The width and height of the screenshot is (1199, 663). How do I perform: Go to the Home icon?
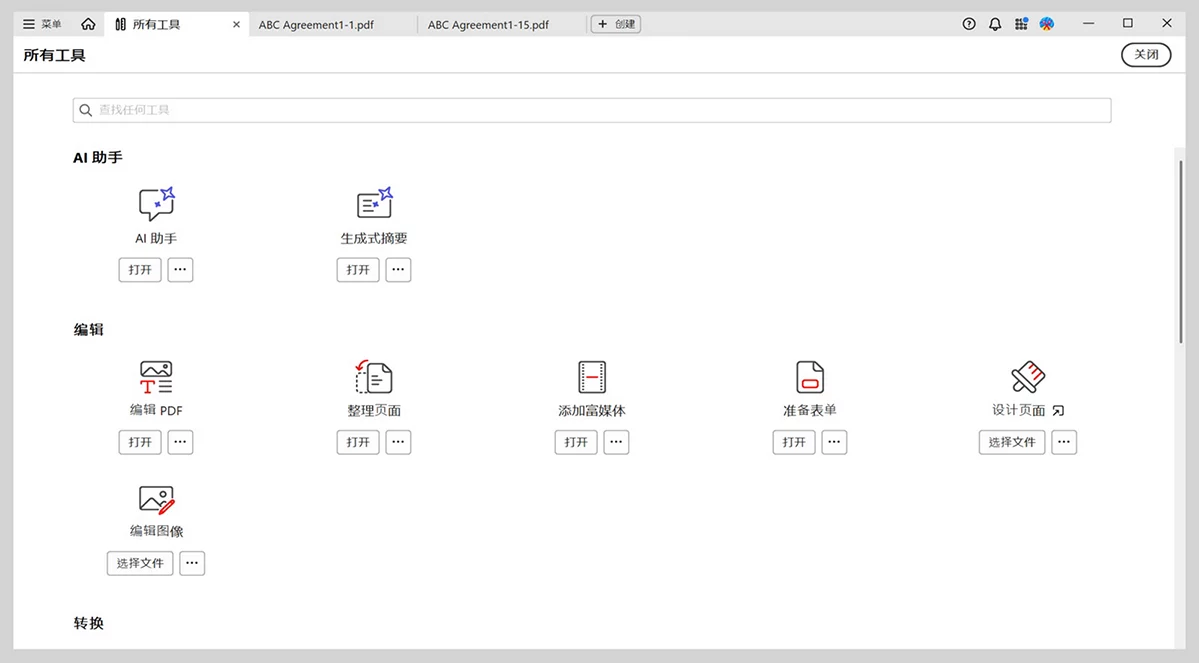tap(89, 24)
